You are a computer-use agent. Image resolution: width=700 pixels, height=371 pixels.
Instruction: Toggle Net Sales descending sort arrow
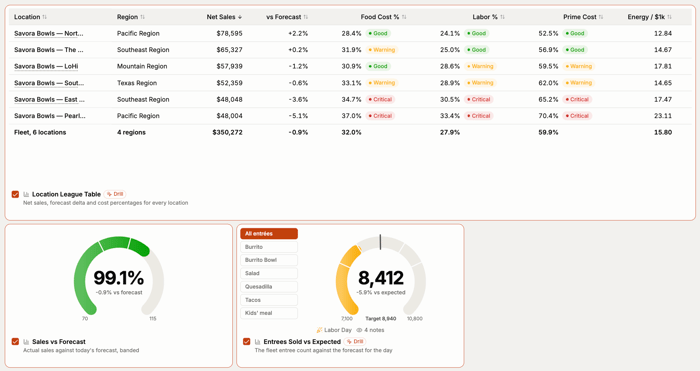(x=240, y=17)
